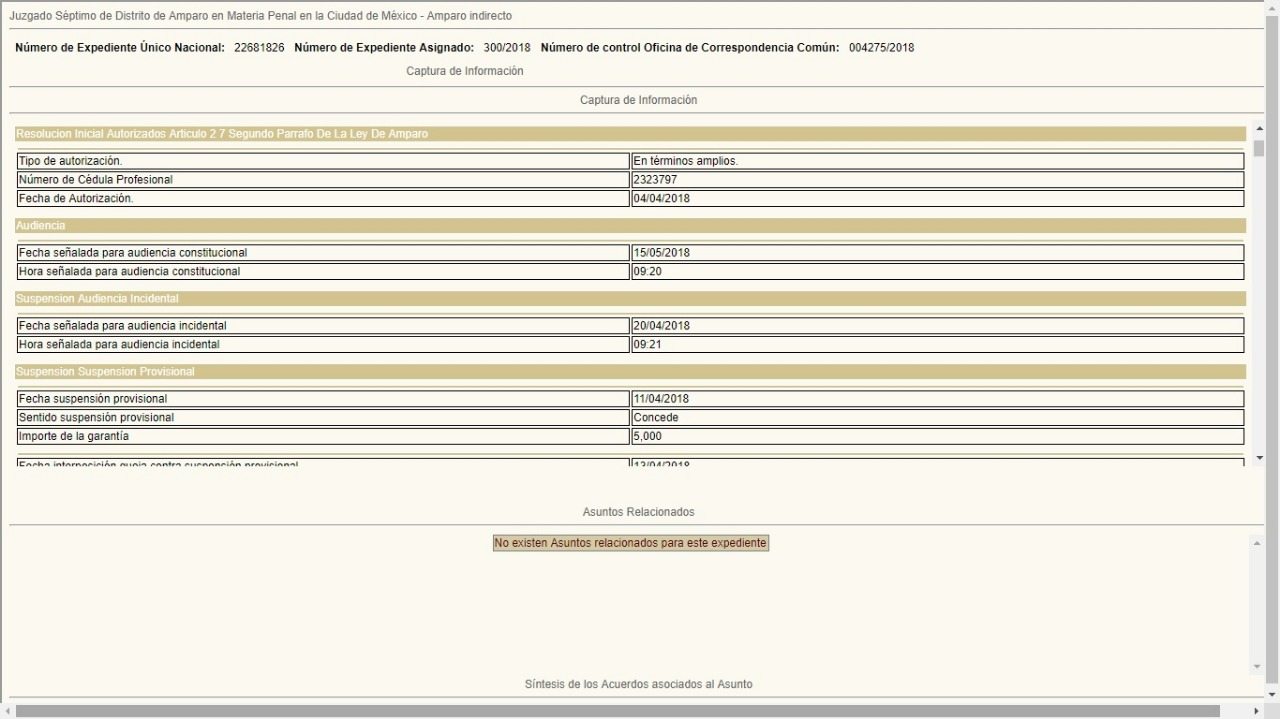Screen dimensions: 1280x719
Task: Click Importe de la garantía value 5,000
Action: 937,437
